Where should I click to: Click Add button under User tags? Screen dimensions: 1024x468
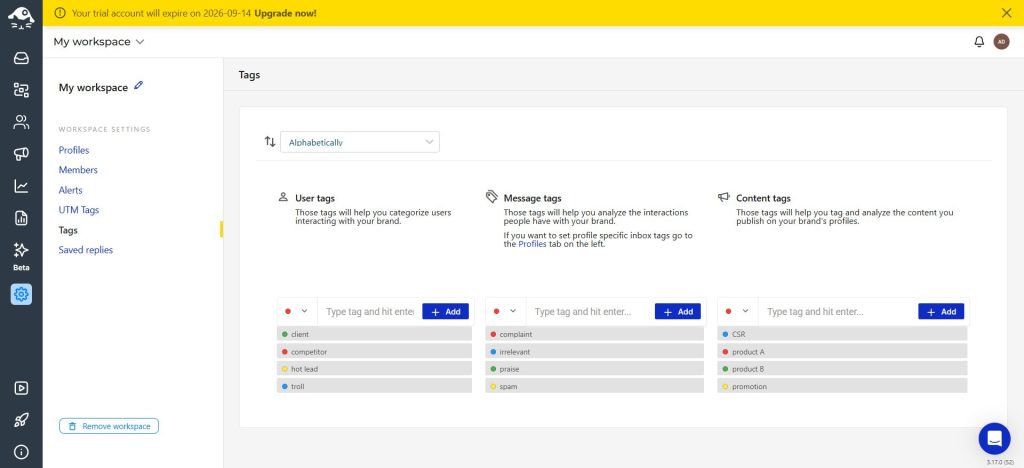(x=445, y=311)
